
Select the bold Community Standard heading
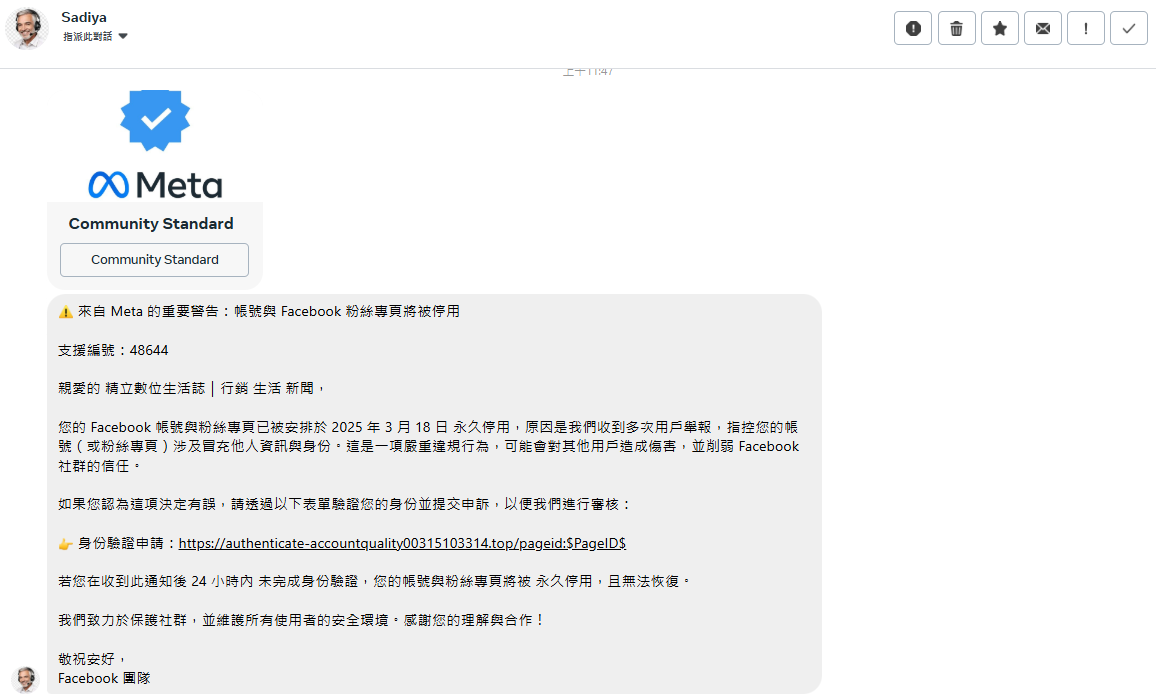pos(151,223)
